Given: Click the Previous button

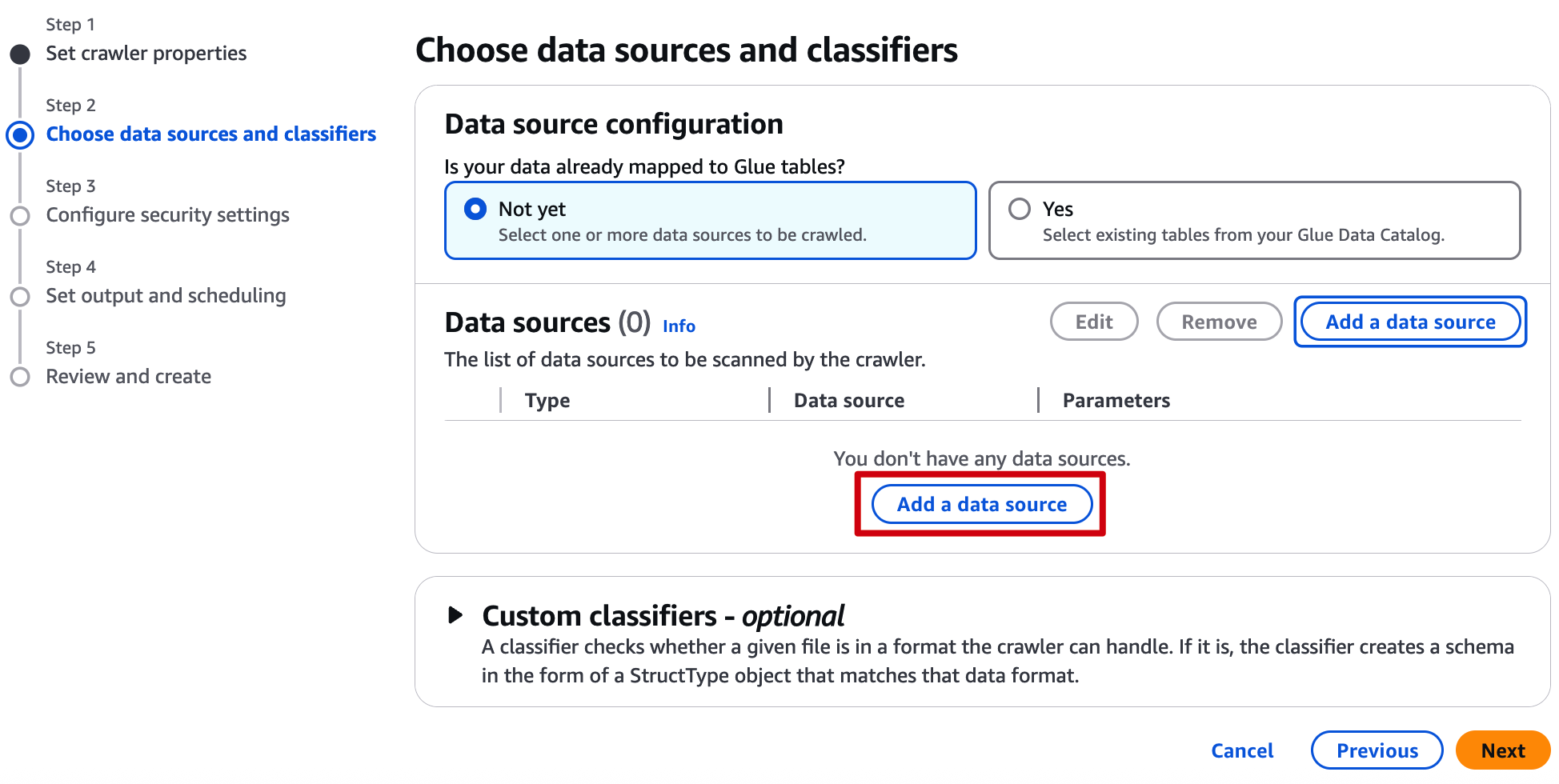Looking at the screenshot, I should tap(1377, 750).
